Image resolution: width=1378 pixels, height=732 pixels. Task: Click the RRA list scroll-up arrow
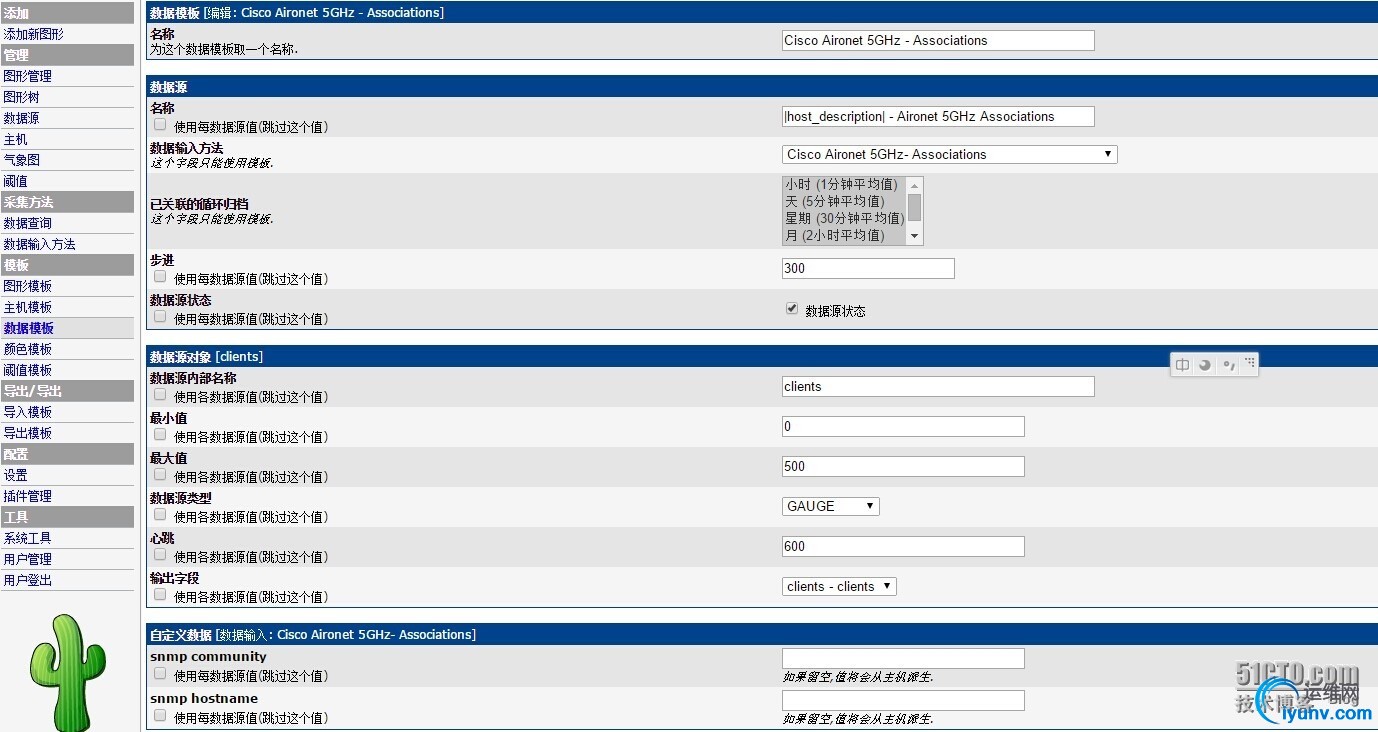(x=914, y=185)
